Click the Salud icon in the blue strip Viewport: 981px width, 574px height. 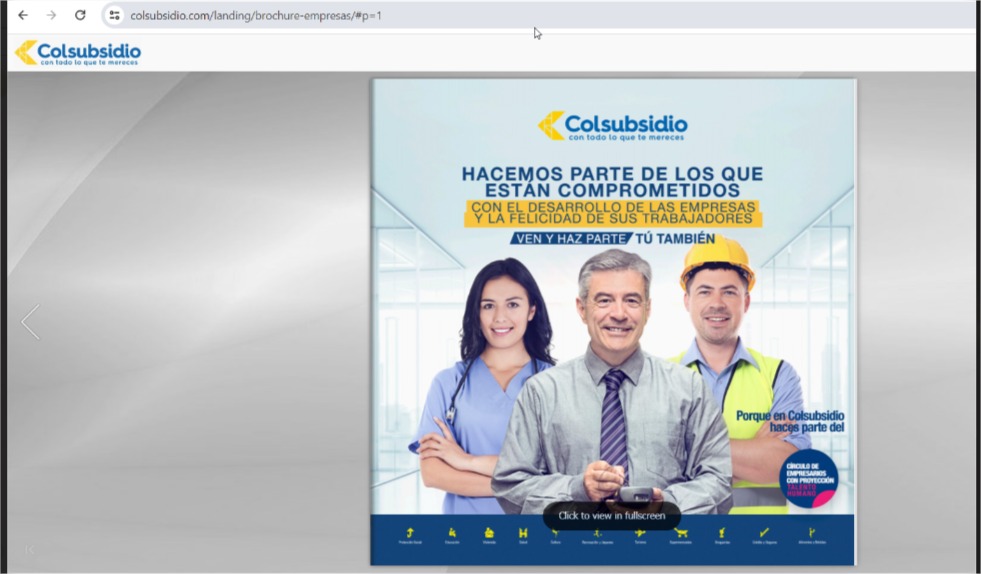[522, 533]
